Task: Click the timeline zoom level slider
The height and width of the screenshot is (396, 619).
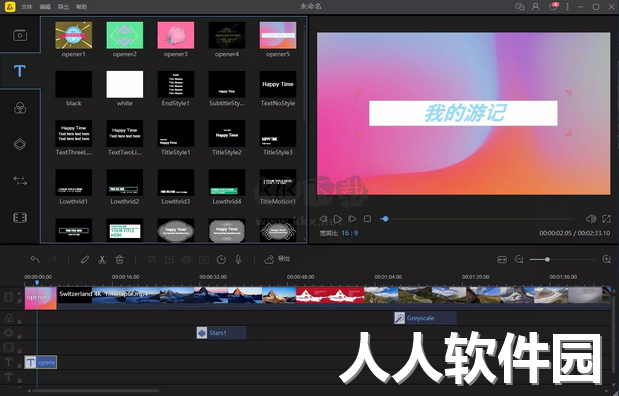Action: pos(562,259)
